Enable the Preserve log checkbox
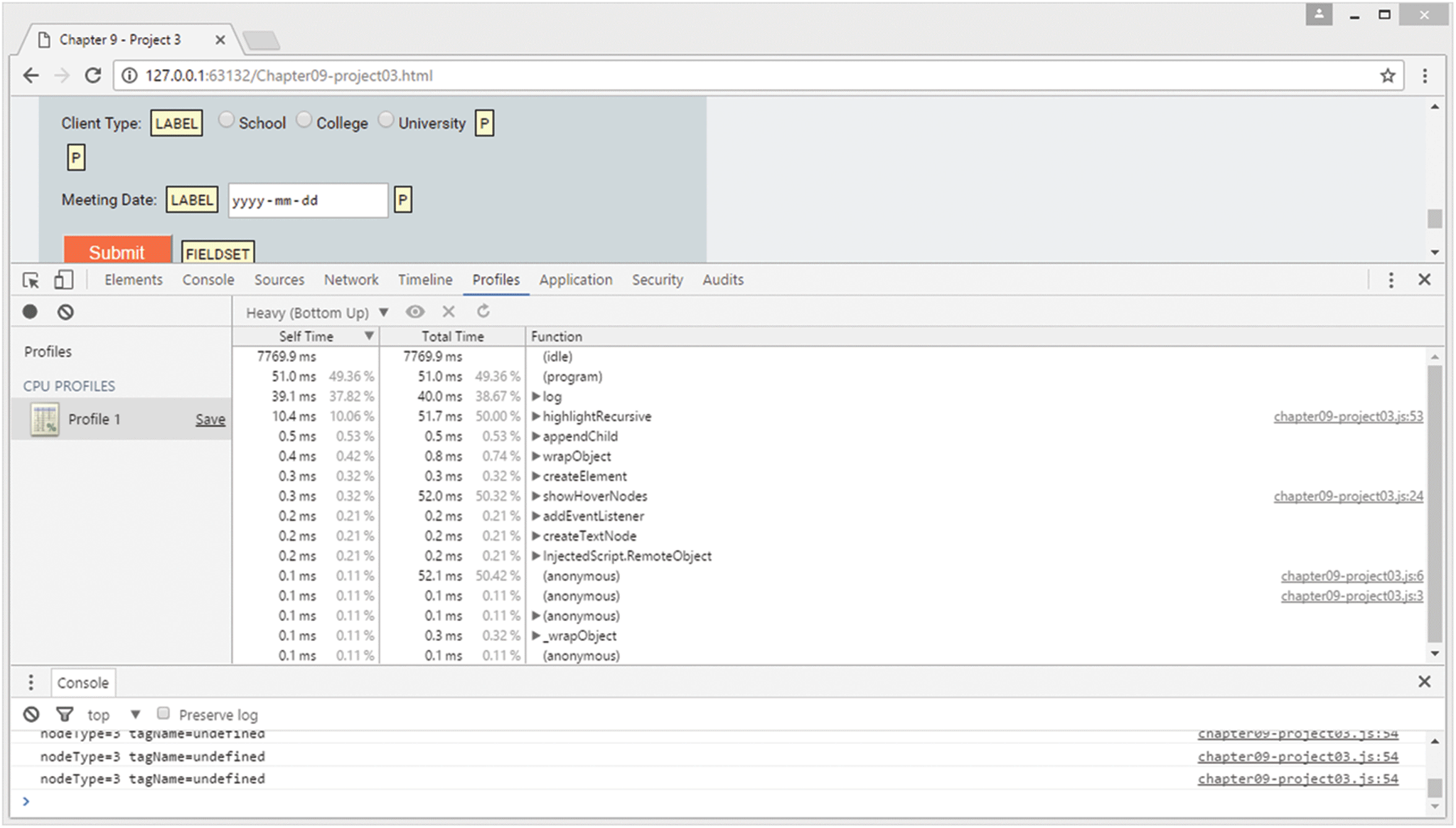Image resolution: width=1456 pixels, height=828 pixels. point(164,713)
